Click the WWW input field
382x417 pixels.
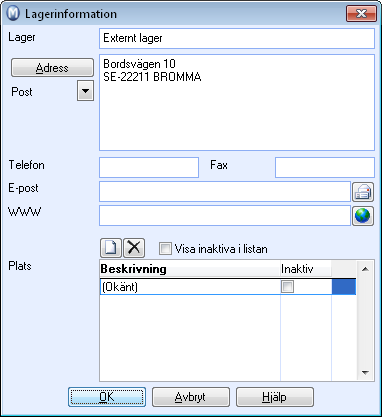(225, 216)
